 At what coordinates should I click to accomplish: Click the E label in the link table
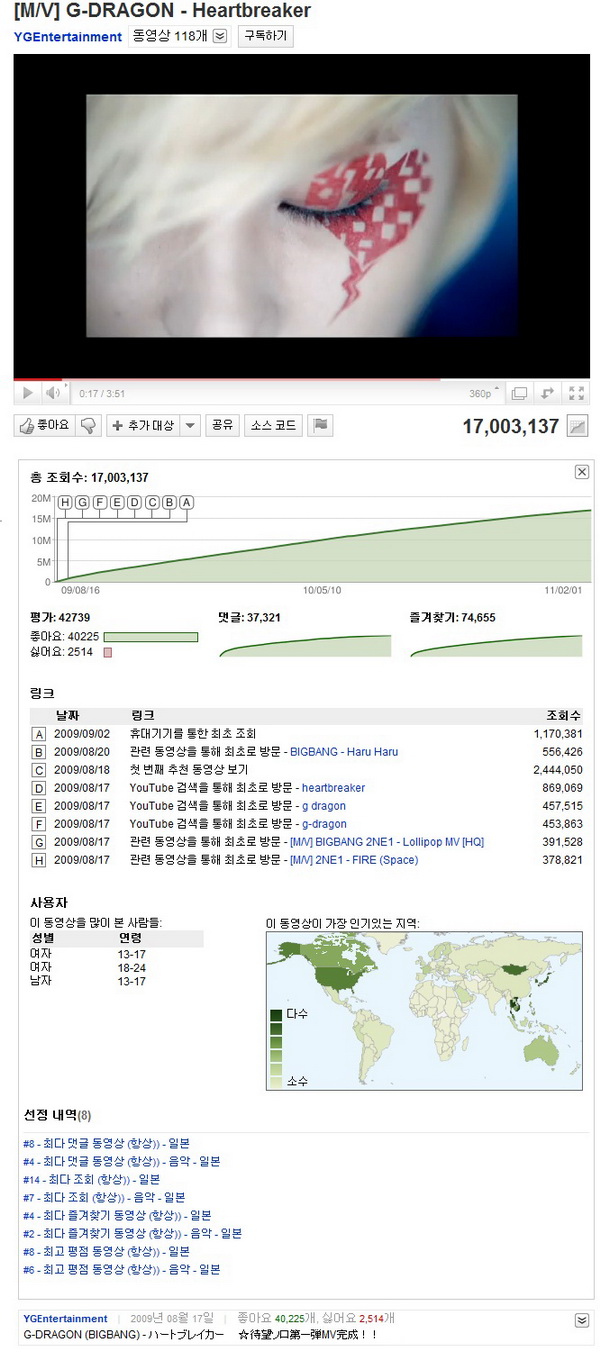(39, 806)
